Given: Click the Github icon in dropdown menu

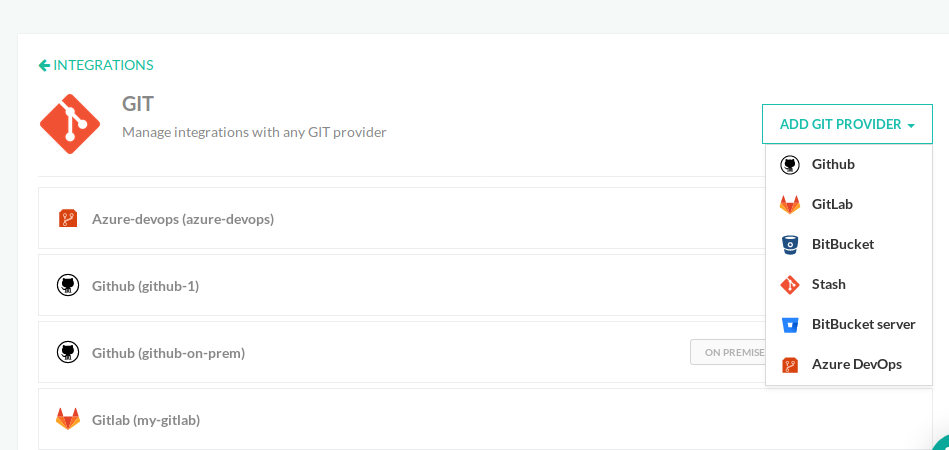Looking at the screenshot, I should (790, 164).
